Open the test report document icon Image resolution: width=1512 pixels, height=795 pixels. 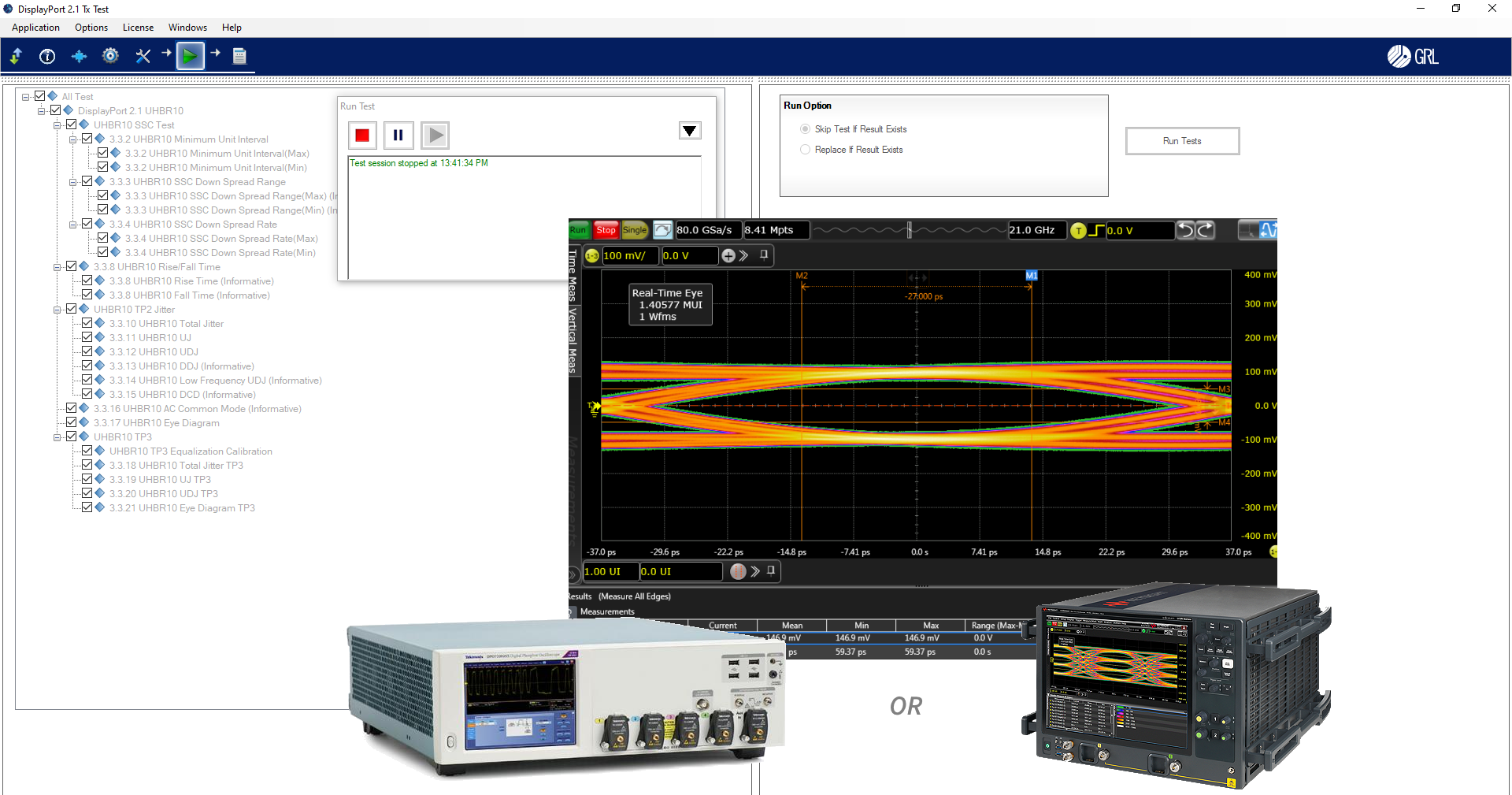point(239,56)
